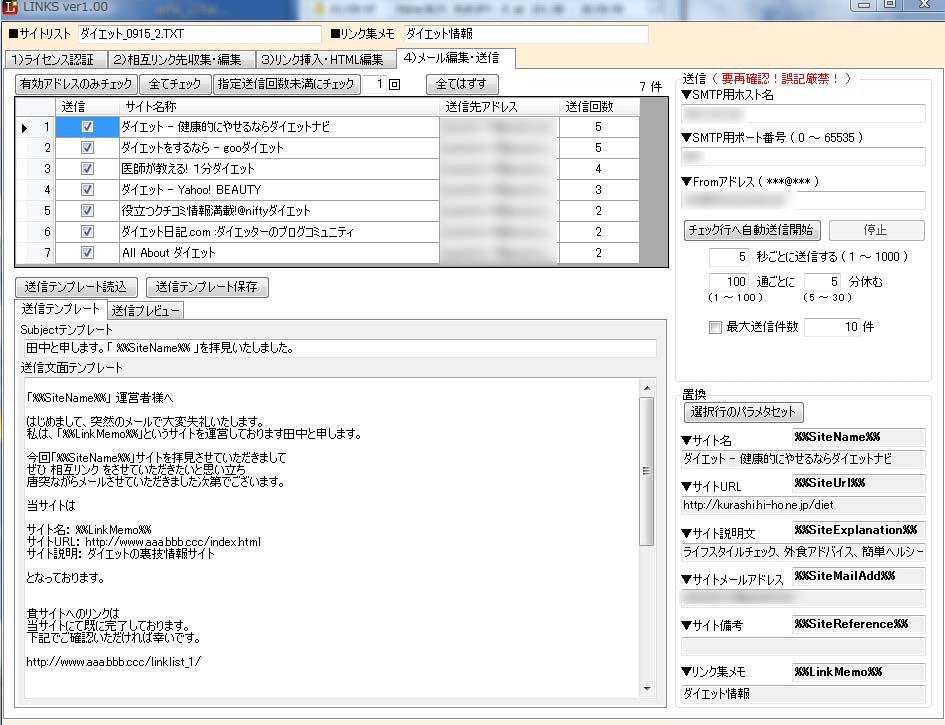This screenshot has height=725, width=945.
Task: Click 有効アドレスのみチェック button
Action: (x=77, y=84)
